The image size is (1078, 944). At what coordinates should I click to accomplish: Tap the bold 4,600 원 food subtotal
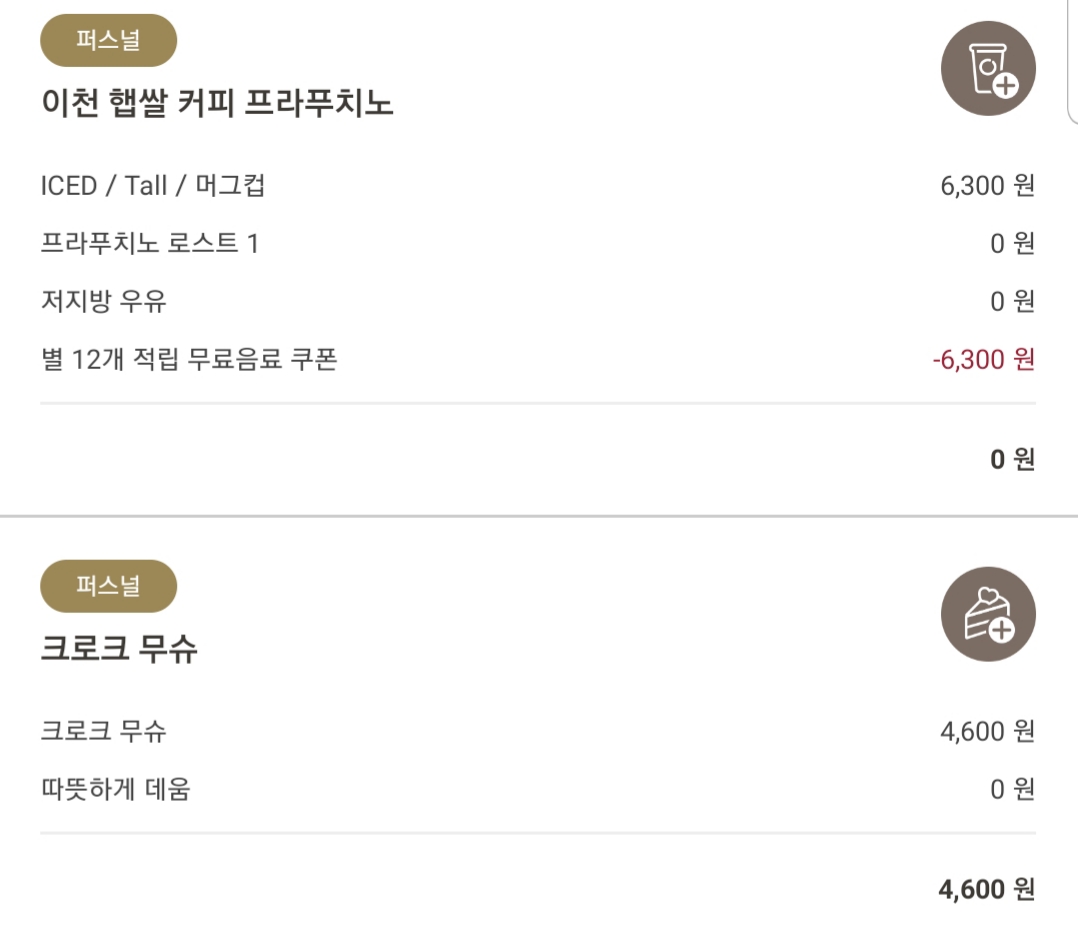tap(987, 889)
